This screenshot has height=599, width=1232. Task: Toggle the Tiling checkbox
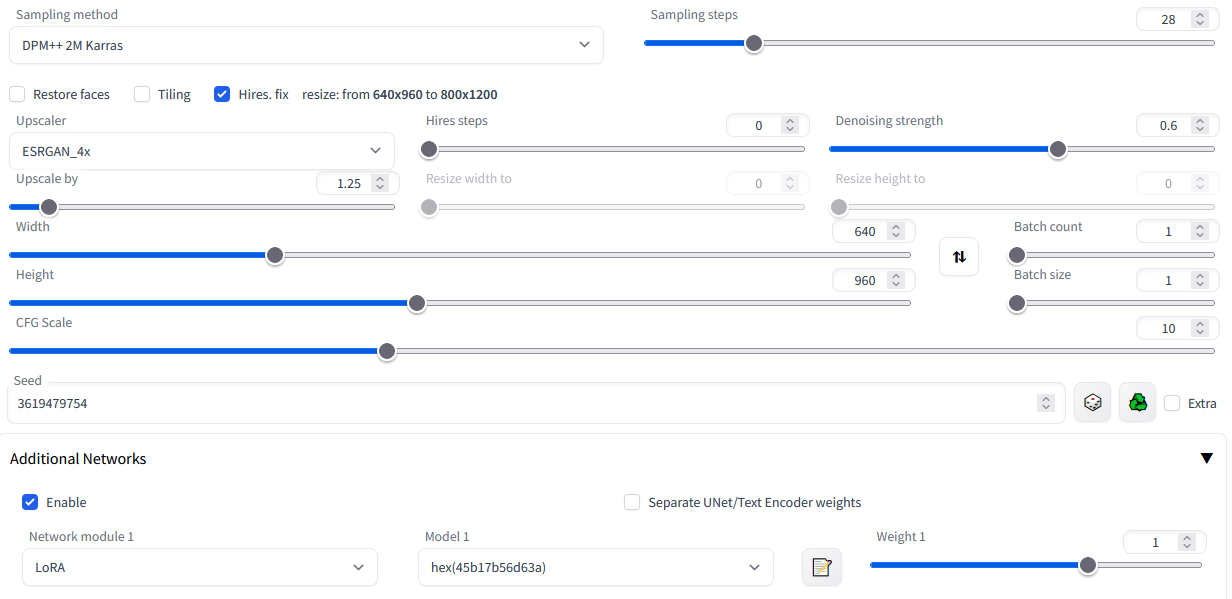142,94
